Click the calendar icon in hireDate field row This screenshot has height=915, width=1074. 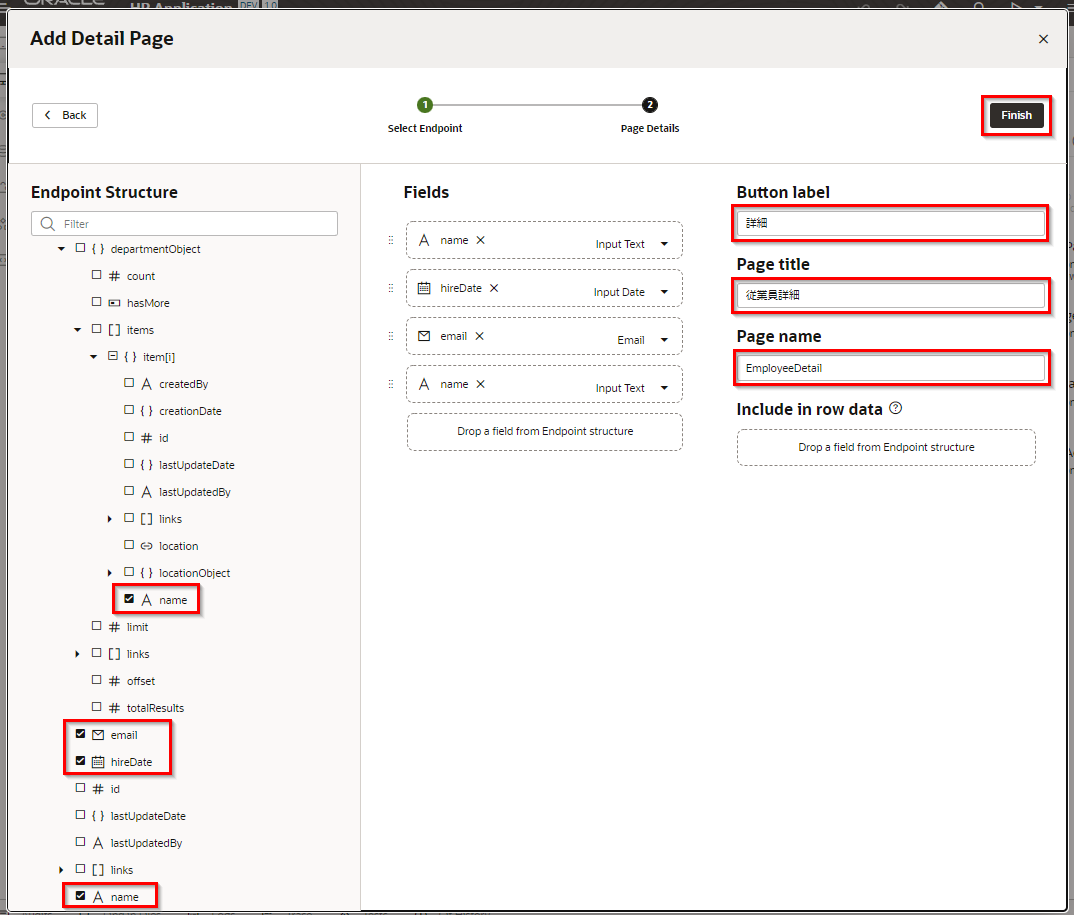coord(424,288)
